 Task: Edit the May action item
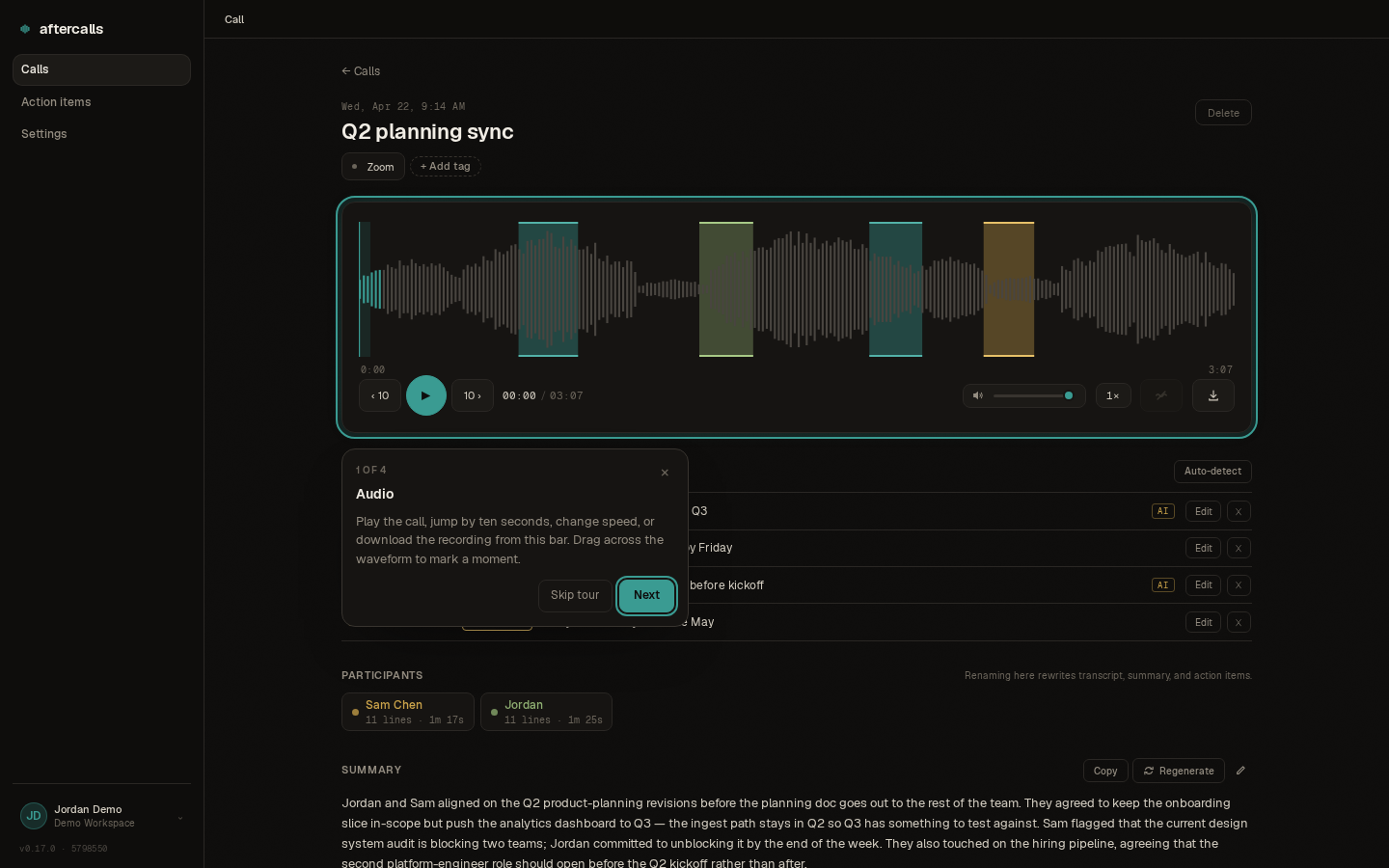click(1203, 622)
